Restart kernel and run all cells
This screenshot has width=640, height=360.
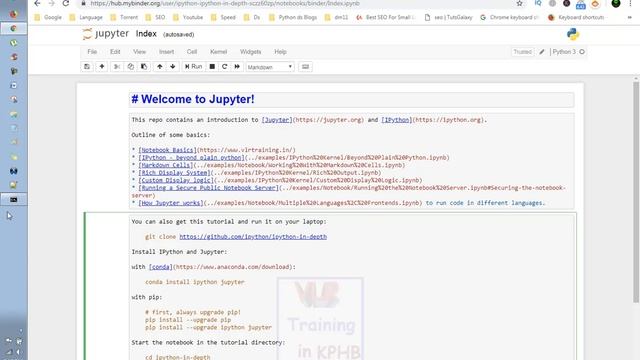tap(237, 67)
